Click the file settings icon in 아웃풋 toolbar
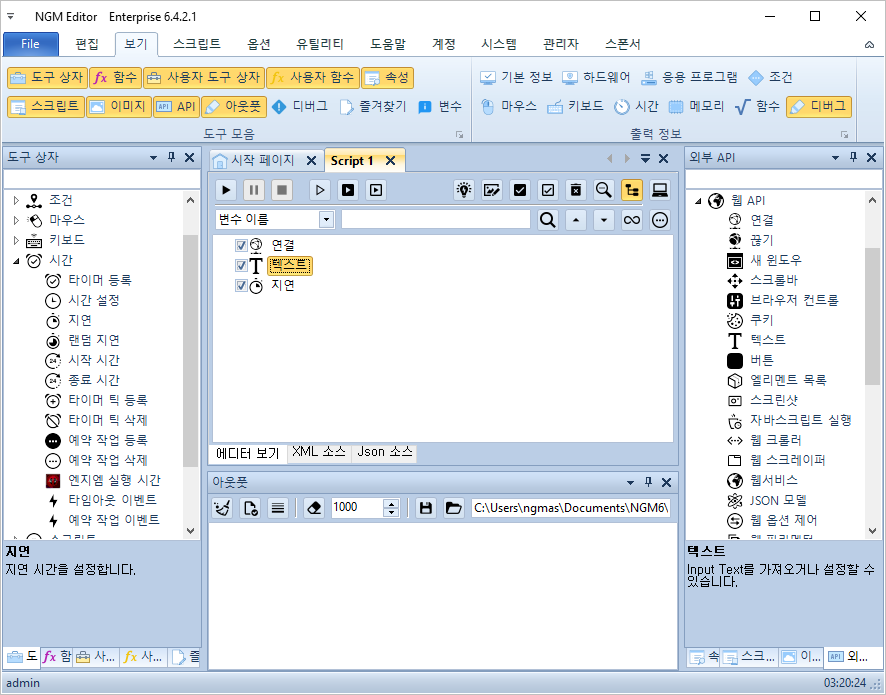Screen dimensions: 886x695 (x=250, y=508)
